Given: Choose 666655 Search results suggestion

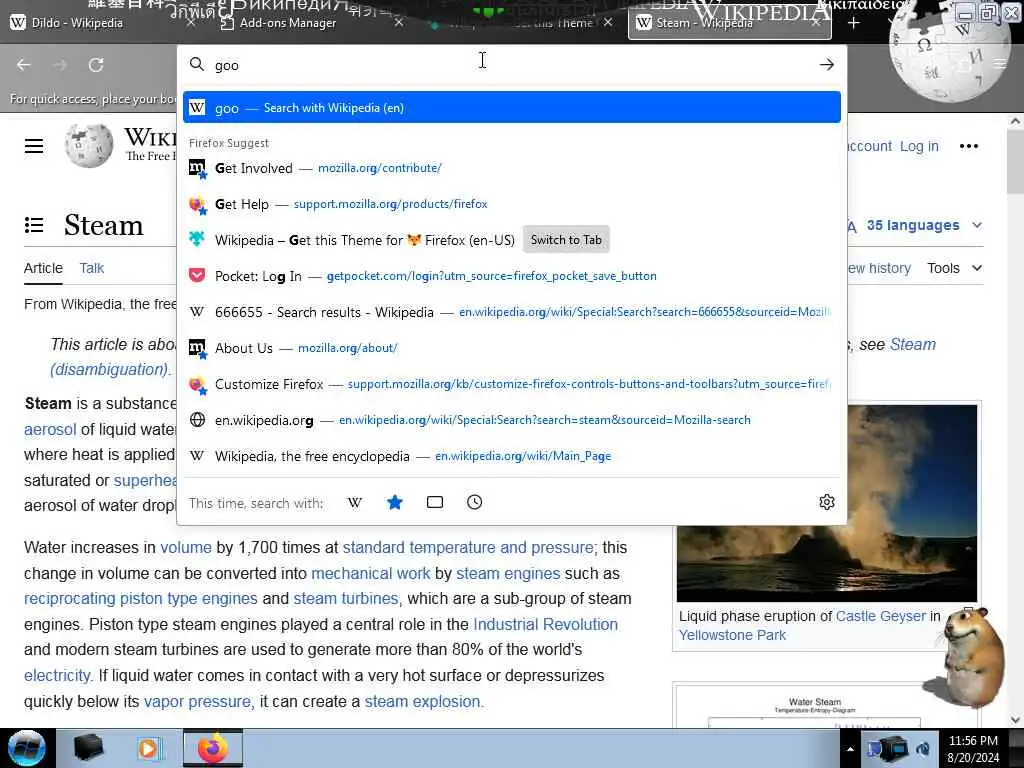Looking at the screenshot, I should 512,312.
